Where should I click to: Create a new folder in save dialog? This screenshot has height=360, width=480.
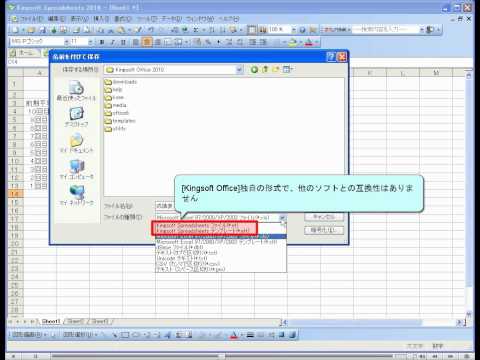[x=276, y=69]
